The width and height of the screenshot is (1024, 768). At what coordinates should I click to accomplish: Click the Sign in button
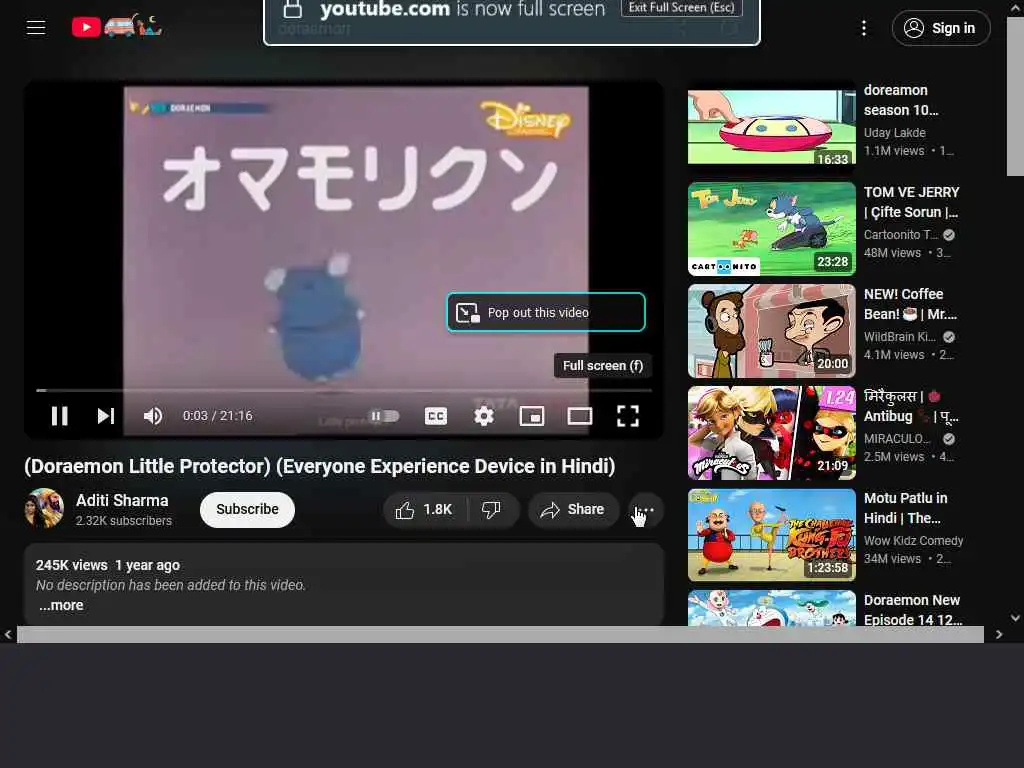tap(940, 28)
